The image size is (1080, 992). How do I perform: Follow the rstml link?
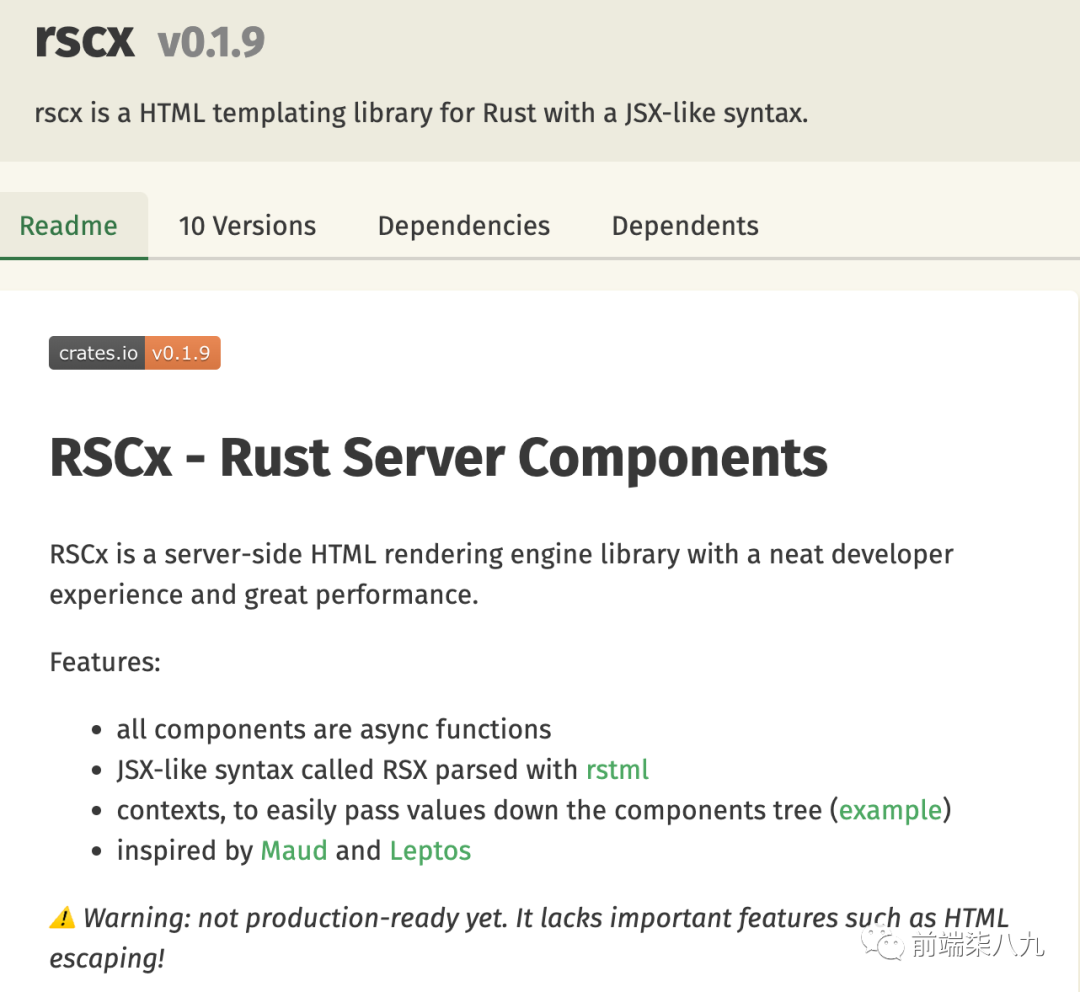617,769
